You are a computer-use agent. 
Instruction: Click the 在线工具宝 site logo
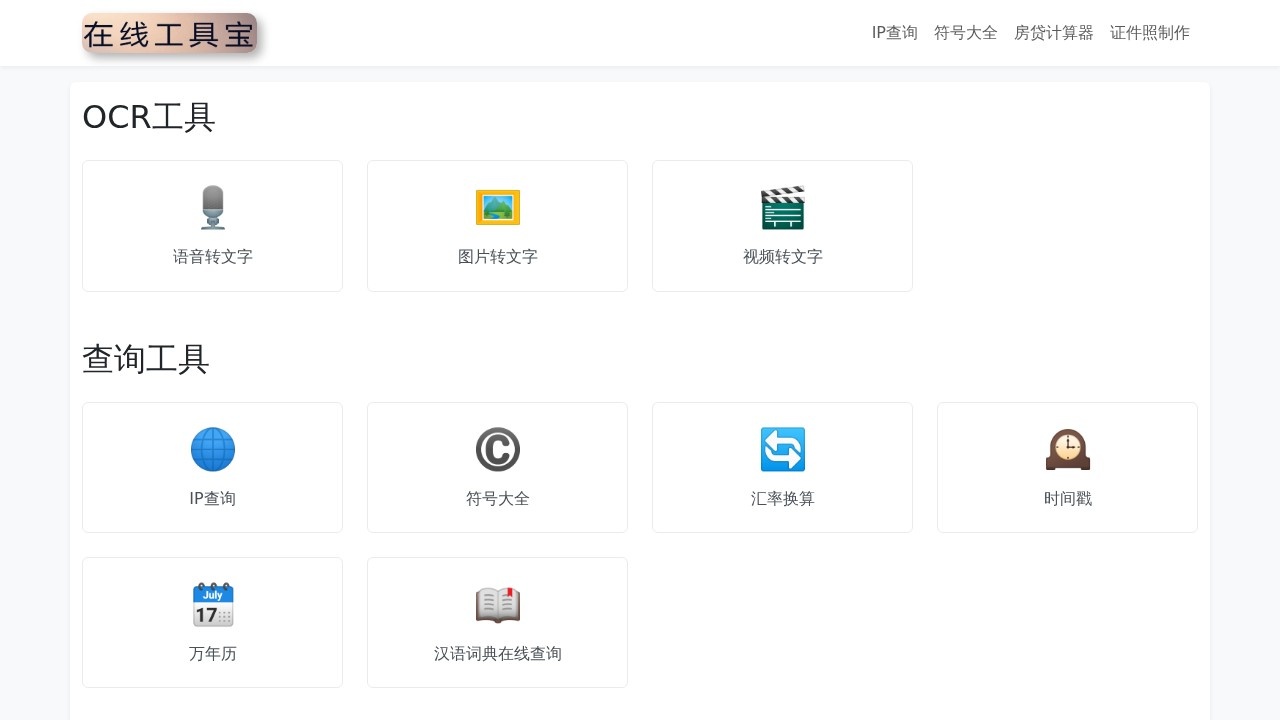170,33
